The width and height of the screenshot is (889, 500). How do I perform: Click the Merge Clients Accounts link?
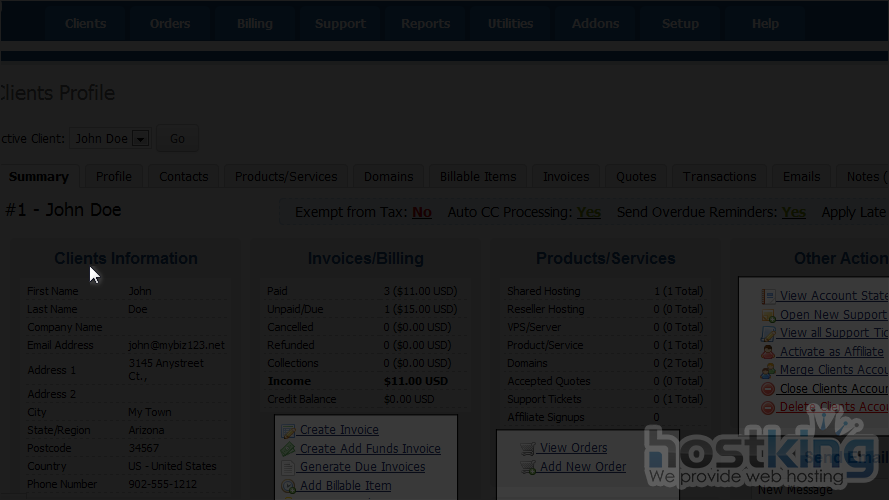pyautogui.click(x=832, y=370)
